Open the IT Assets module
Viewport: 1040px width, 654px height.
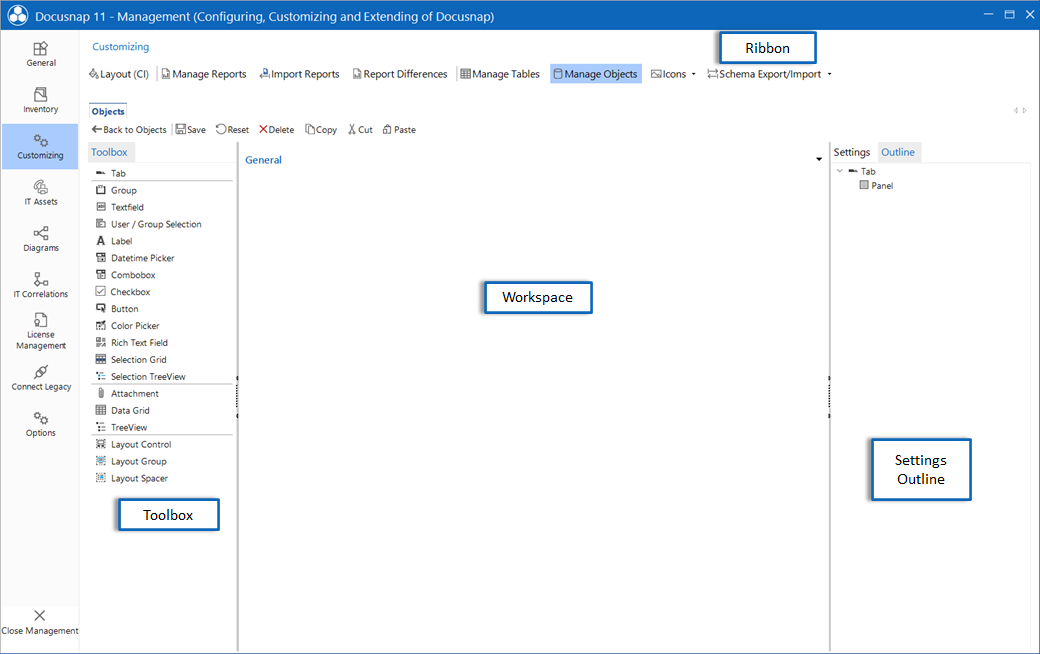40,193
